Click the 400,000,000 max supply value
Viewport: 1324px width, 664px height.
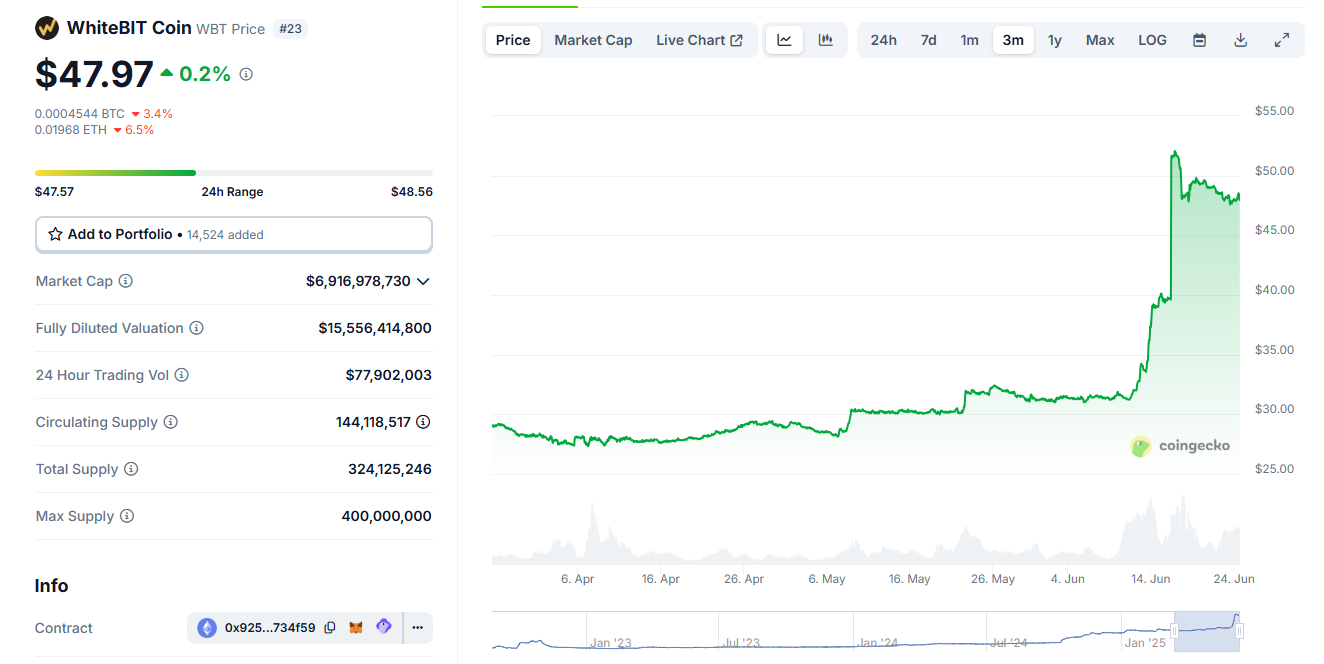pyautogui.click(x=387, y=516)
